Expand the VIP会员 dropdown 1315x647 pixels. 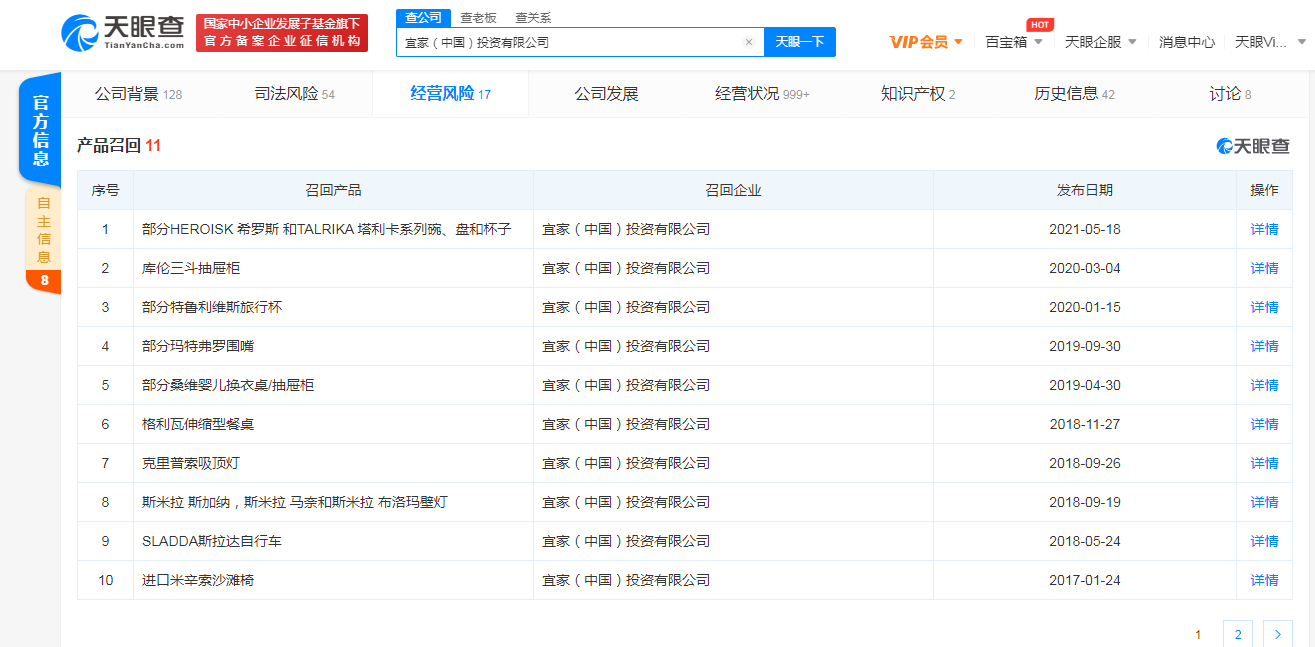[926, 42]
